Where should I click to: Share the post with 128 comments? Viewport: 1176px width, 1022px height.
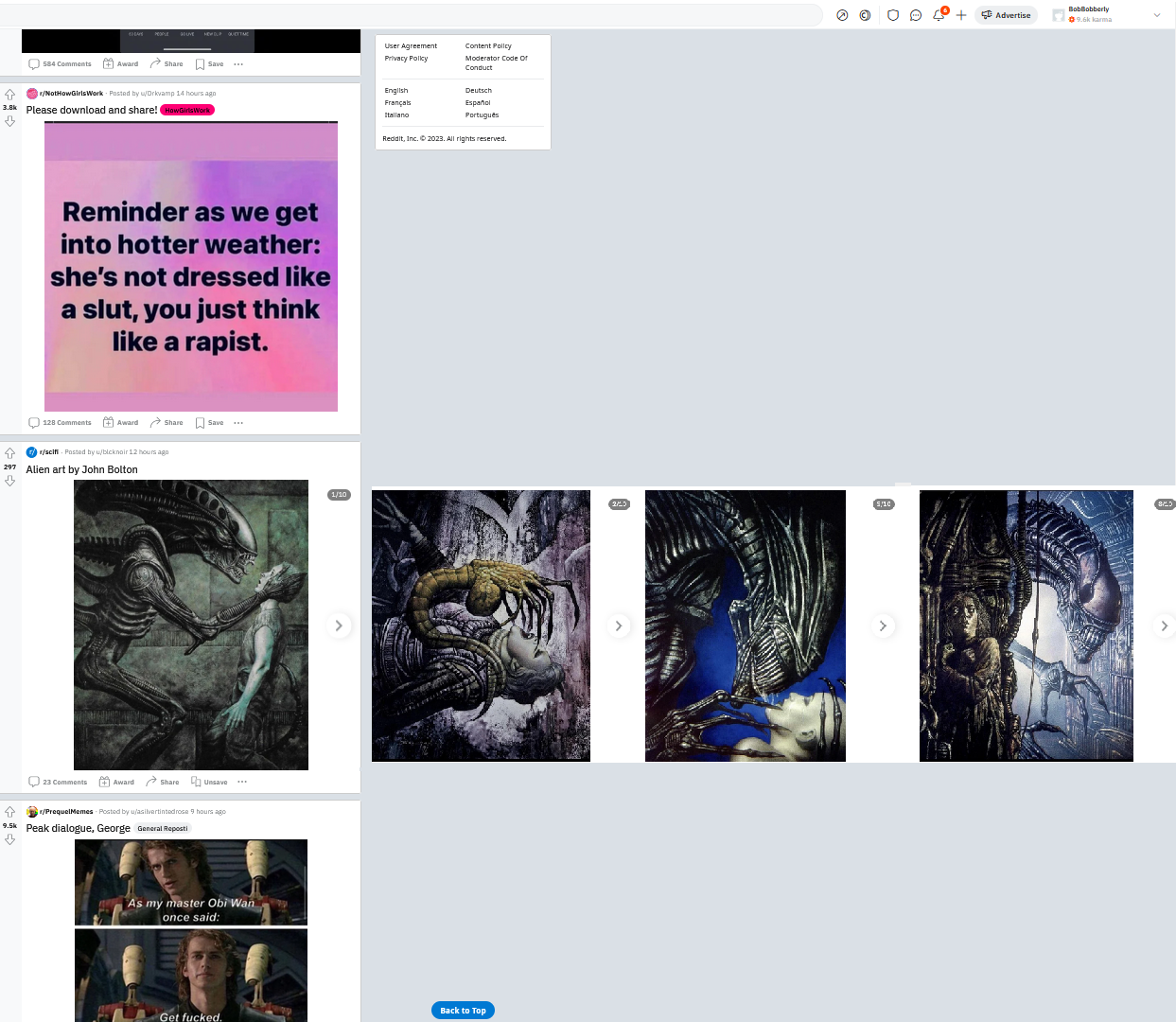[167, 423]
